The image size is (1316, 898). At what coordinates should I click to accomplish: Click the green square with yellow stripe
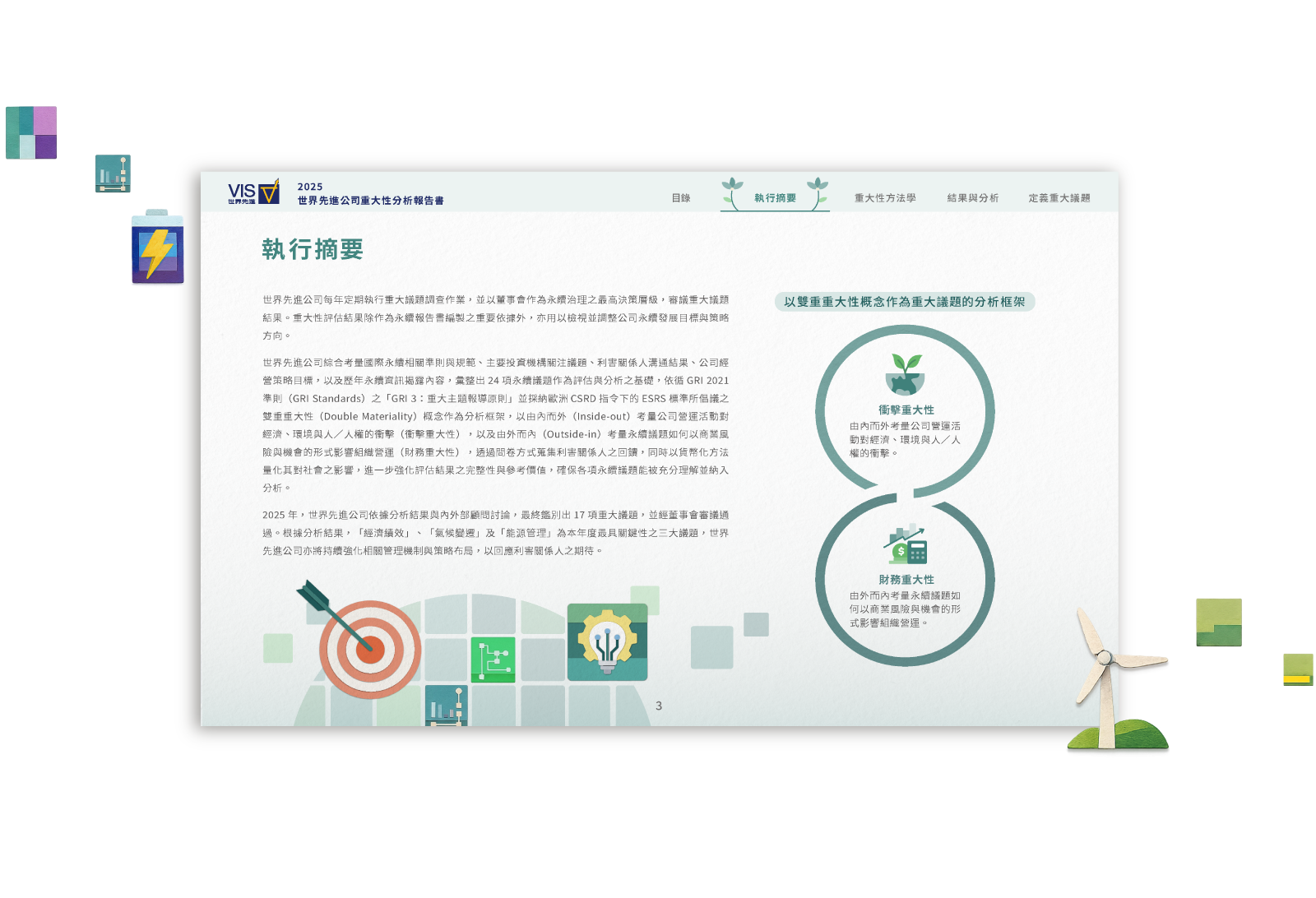click(x=1298, y=669)
